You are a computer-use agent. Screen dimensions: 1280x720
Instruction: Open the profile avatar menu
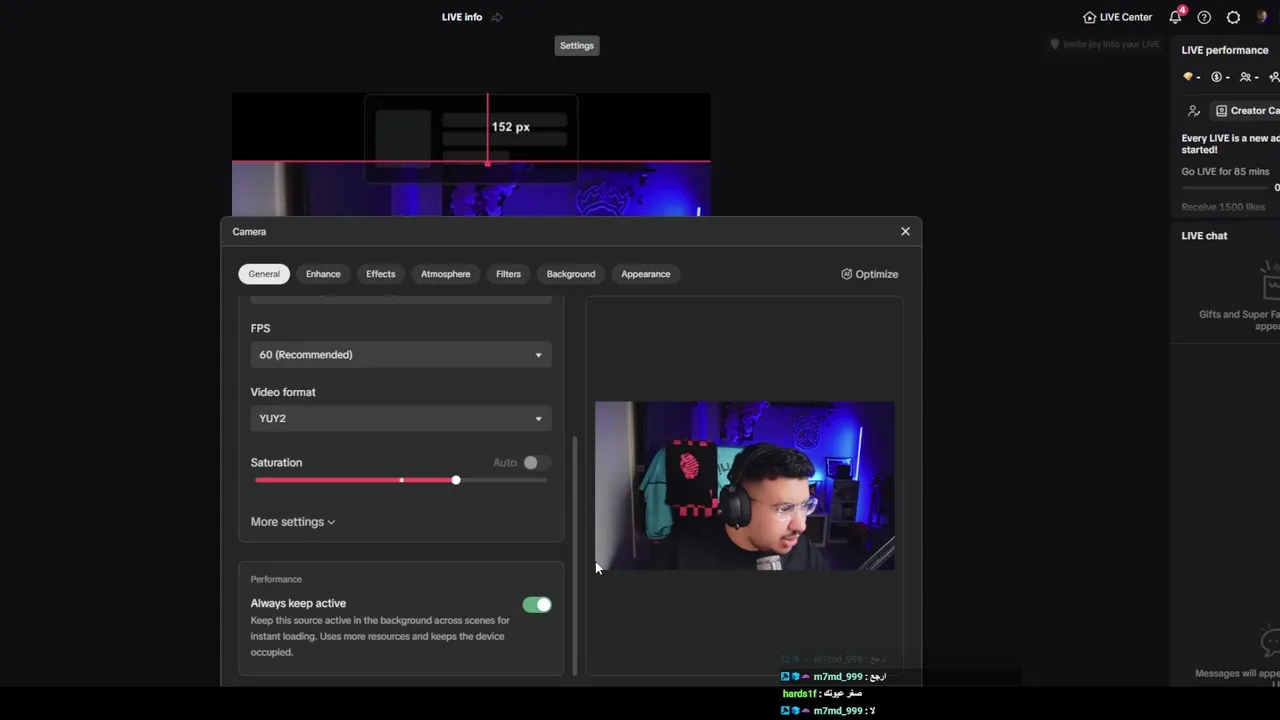pyautogui.click(x=1262, y=17)
